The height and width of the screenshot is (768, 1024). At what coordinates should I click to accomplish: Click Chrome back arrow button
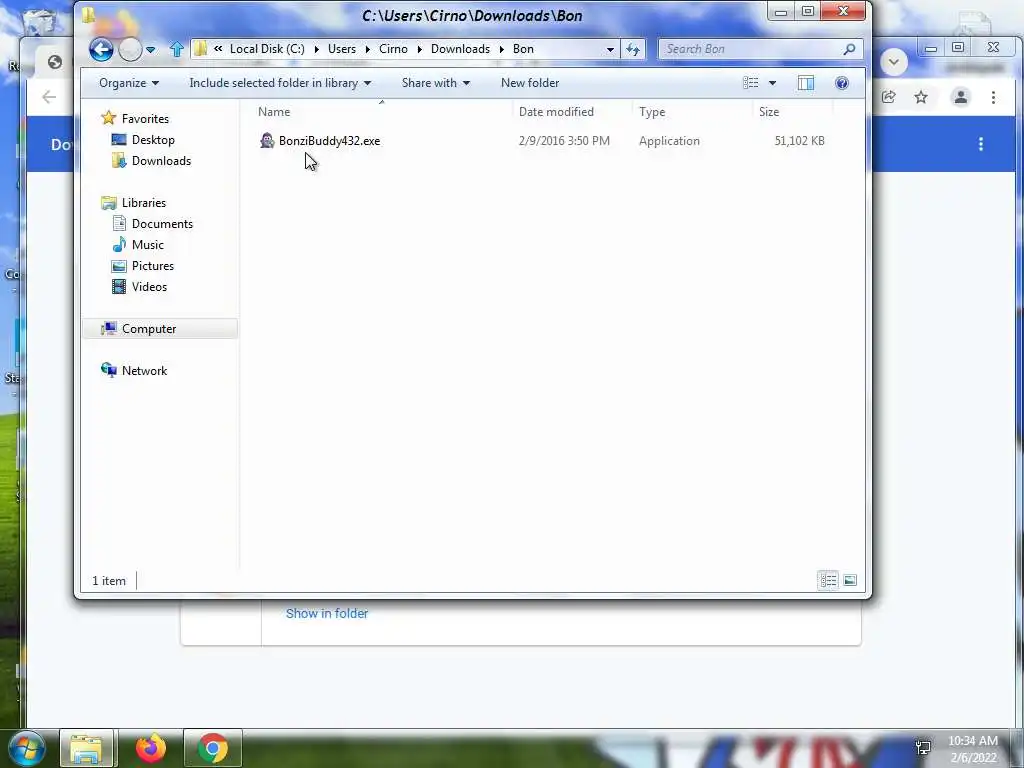pos(49,97)
